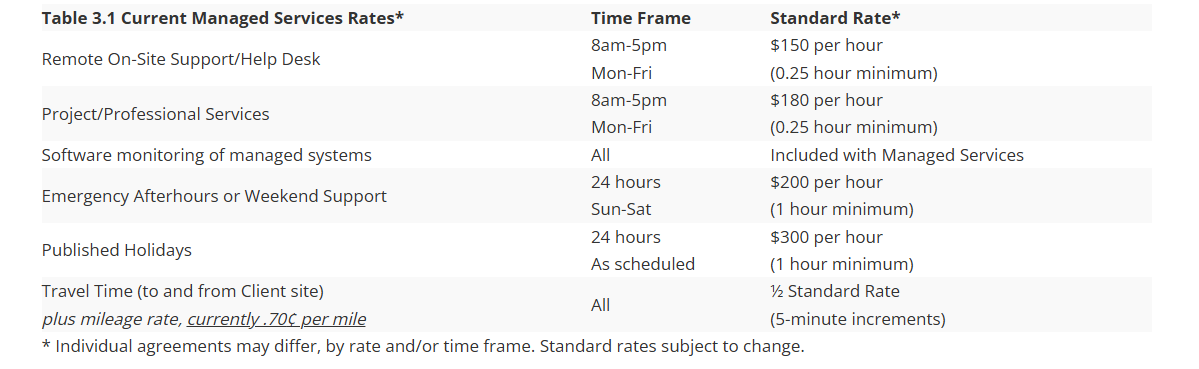This screenshot has height=369, width=1199.
Task: Click the As scheduled time frame text
Action: click(643, 264)
